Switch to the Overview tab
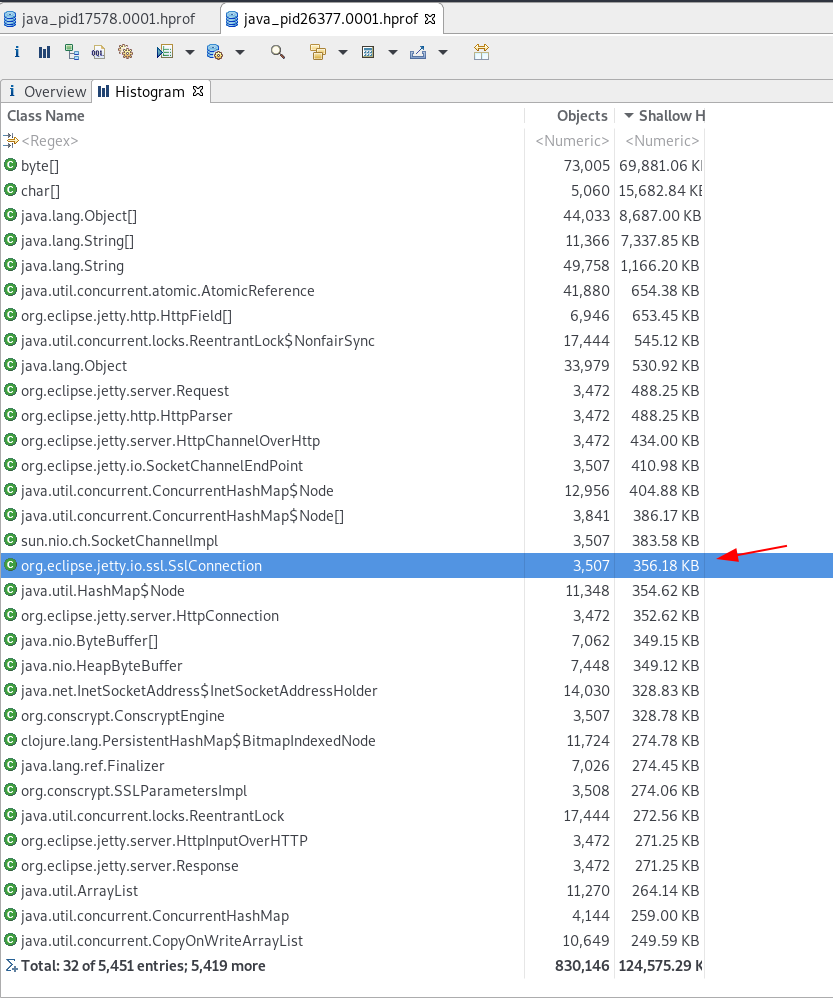The height and width of the screenshot is (998, 833). coord(46,91)
